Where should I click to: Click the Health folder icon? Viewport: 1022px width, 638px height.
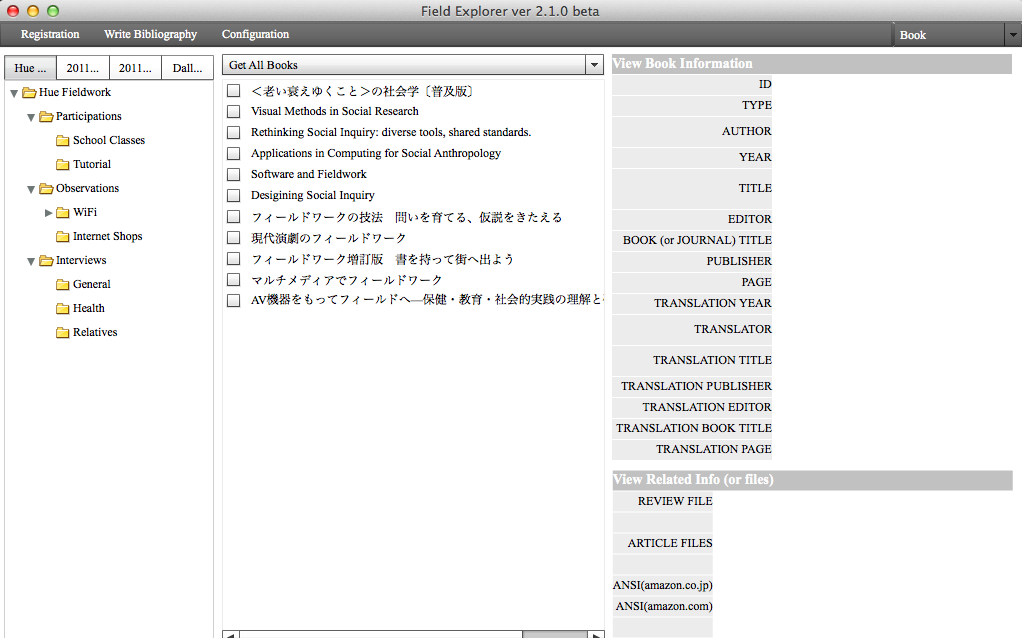pos(63,309)
